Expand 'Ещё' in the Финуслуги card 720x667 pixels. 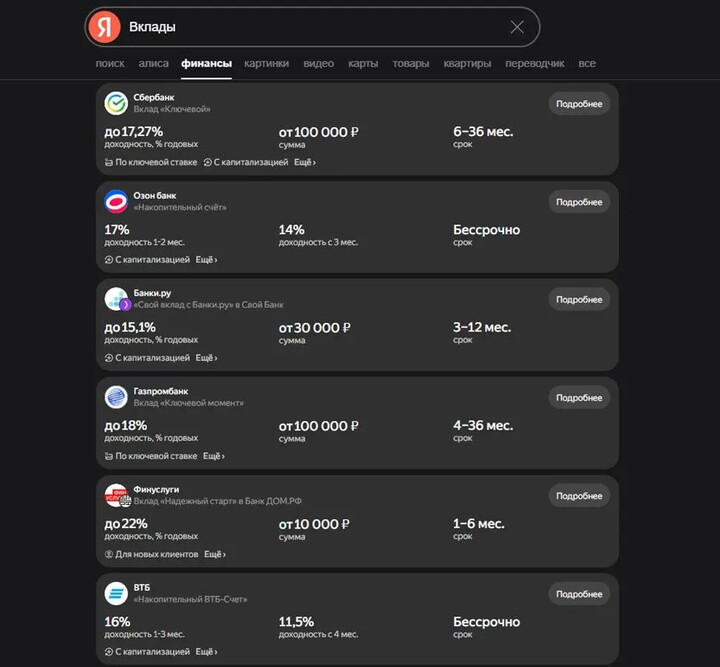215,554
